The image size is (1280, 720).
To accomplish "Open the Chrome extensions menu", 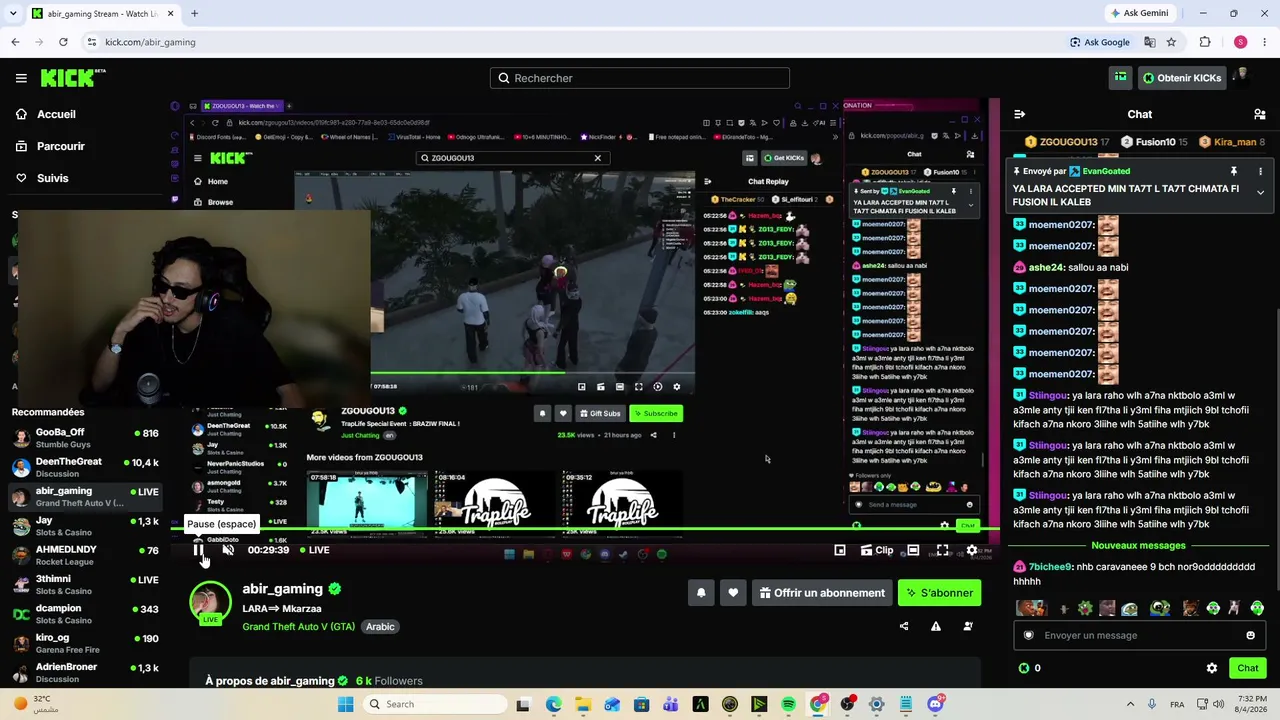I will click(x=1205, y=42).
